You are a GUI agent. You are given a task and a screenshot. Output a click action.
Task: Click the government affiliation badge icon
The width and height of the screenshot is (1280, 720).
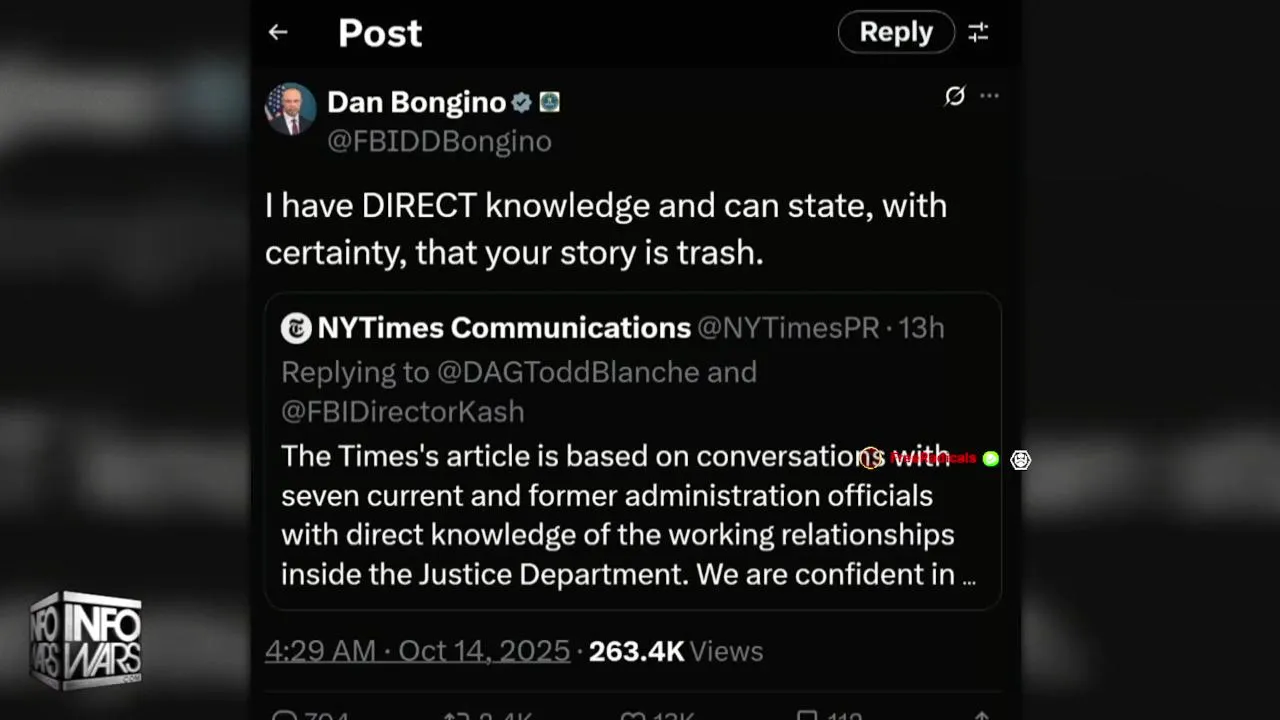[549, 102]
